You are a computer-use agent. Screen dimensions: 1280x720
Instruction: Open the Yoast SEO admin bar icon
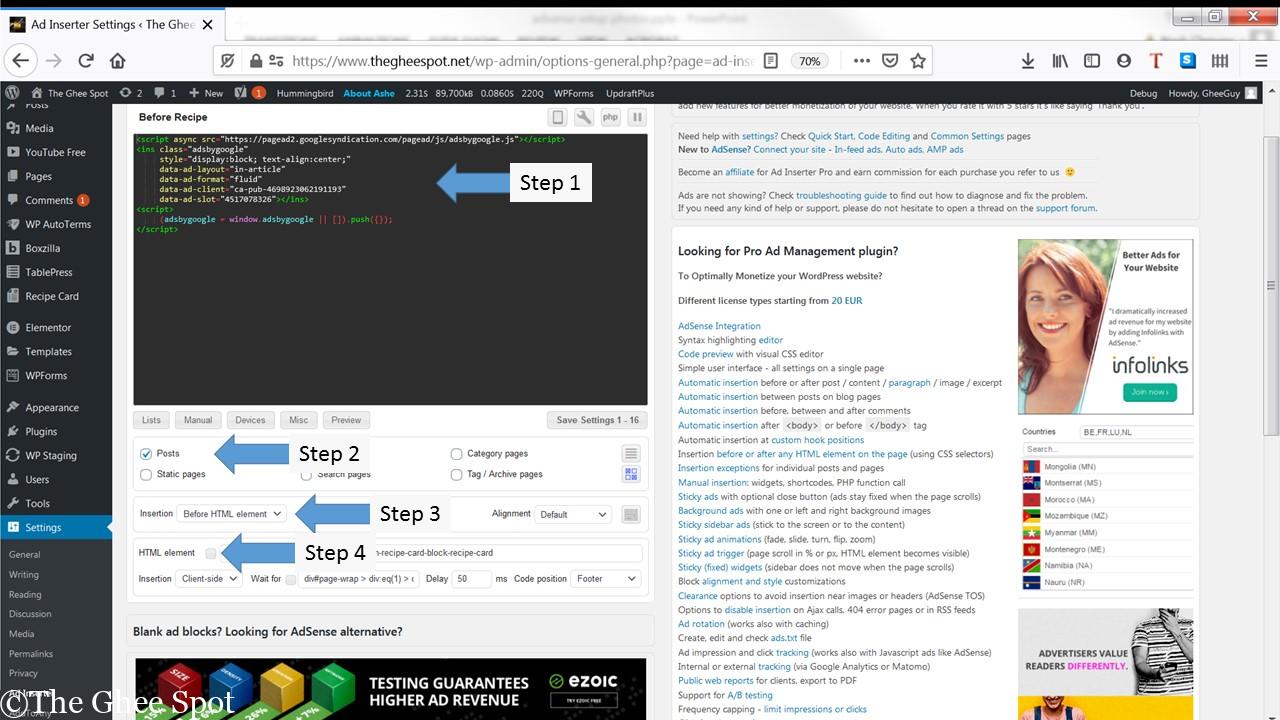click(240, 93)
